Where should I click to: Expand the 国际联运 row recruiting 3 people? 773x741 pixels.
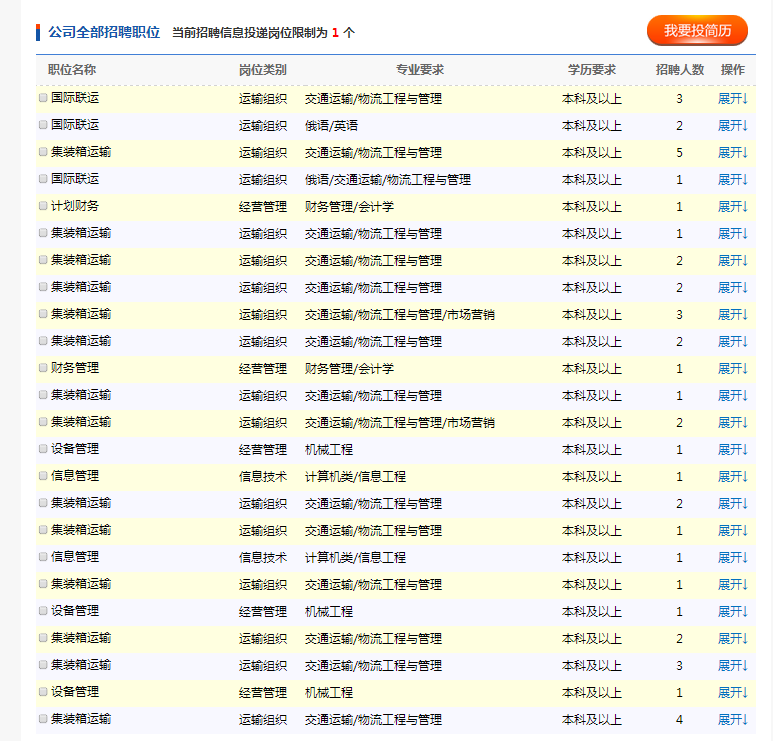[732, 99]
